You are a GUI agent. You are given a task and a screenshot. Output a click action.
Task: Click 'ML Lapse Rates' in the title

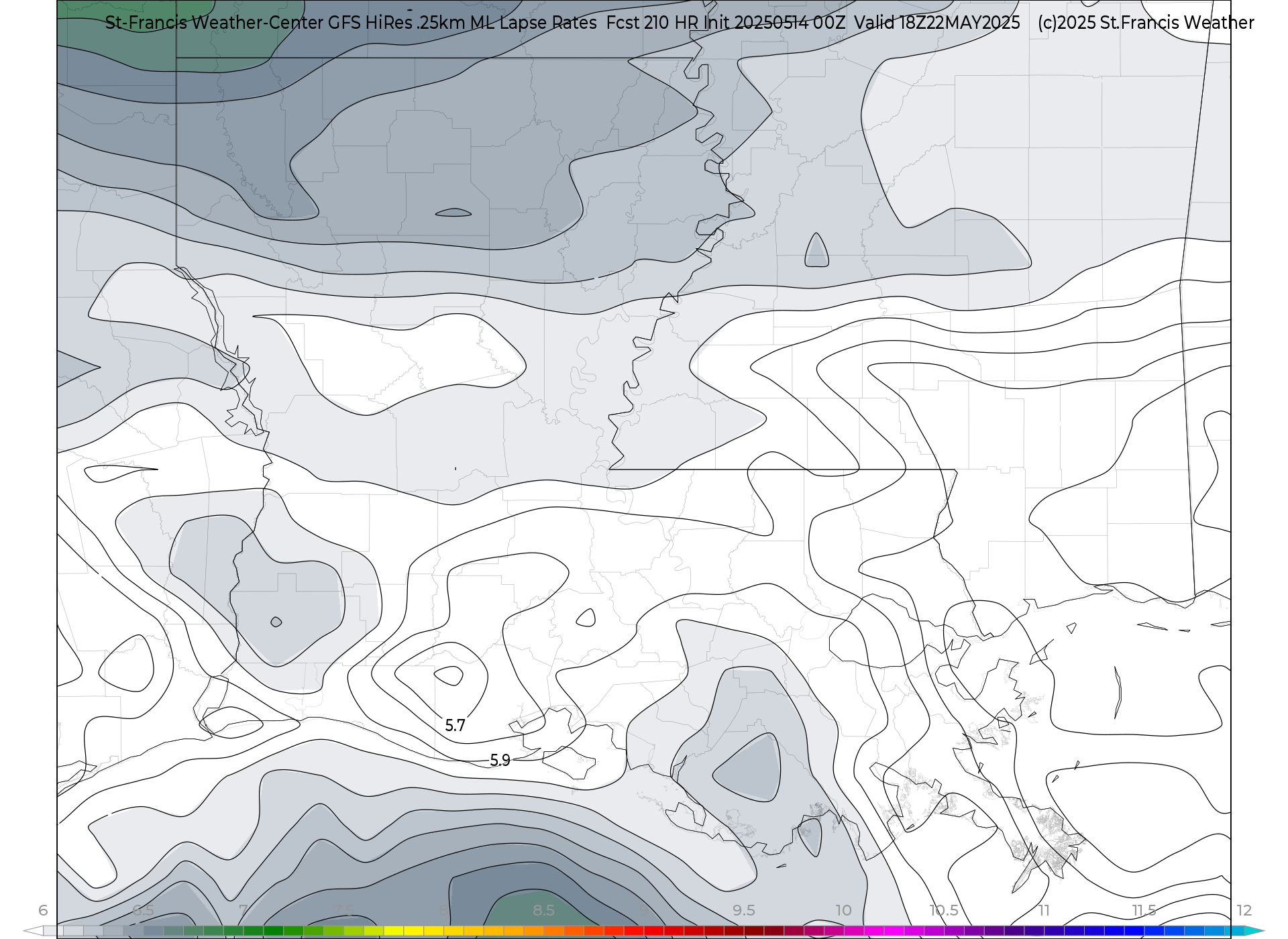pos(533,23)
